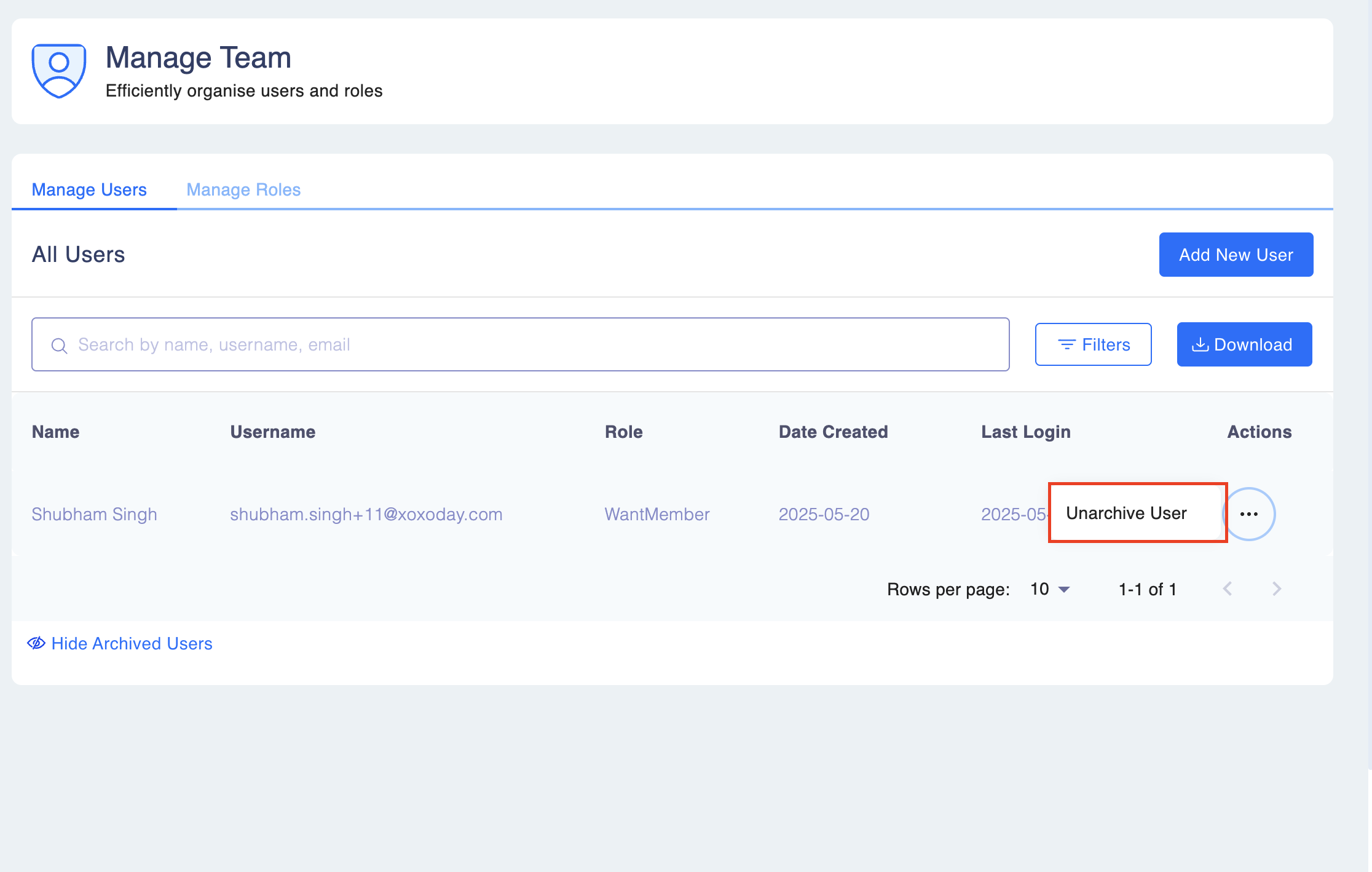Open the three-dots actions menu
The image size is (1372, 872).
pos(1249,514)
